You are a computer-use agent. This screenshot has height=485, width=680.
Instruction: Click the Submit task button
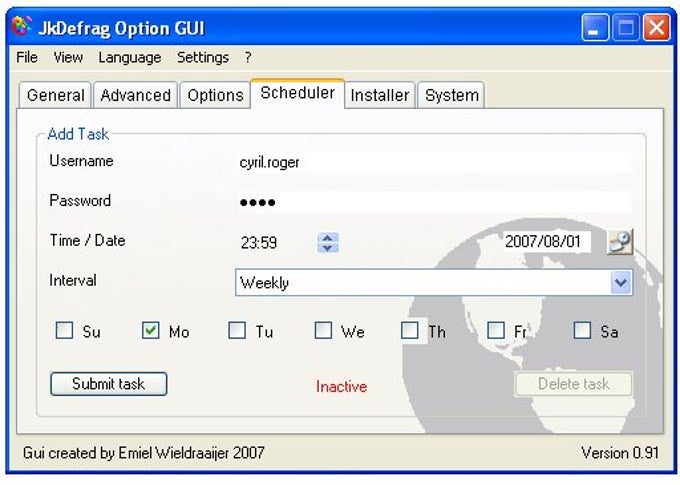[108, 384]
